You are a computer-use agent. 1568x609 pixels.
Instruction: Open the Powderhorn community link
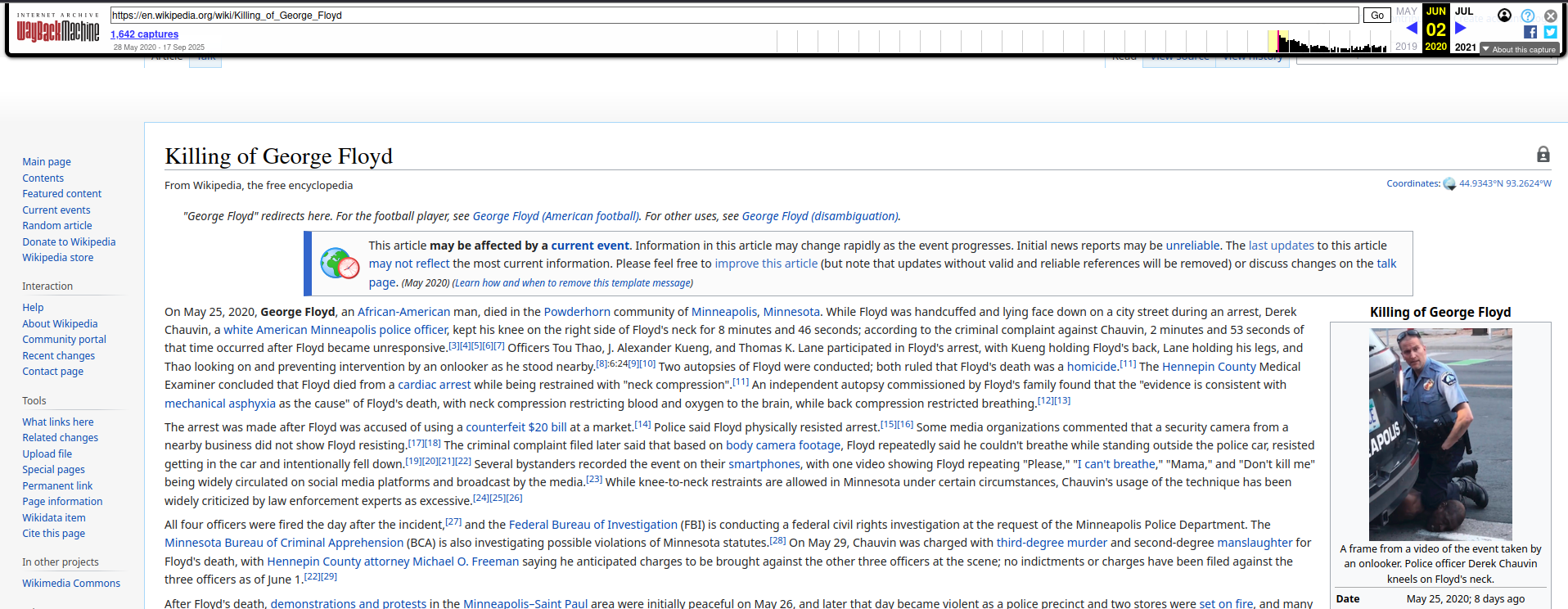(x=577, y=312)
